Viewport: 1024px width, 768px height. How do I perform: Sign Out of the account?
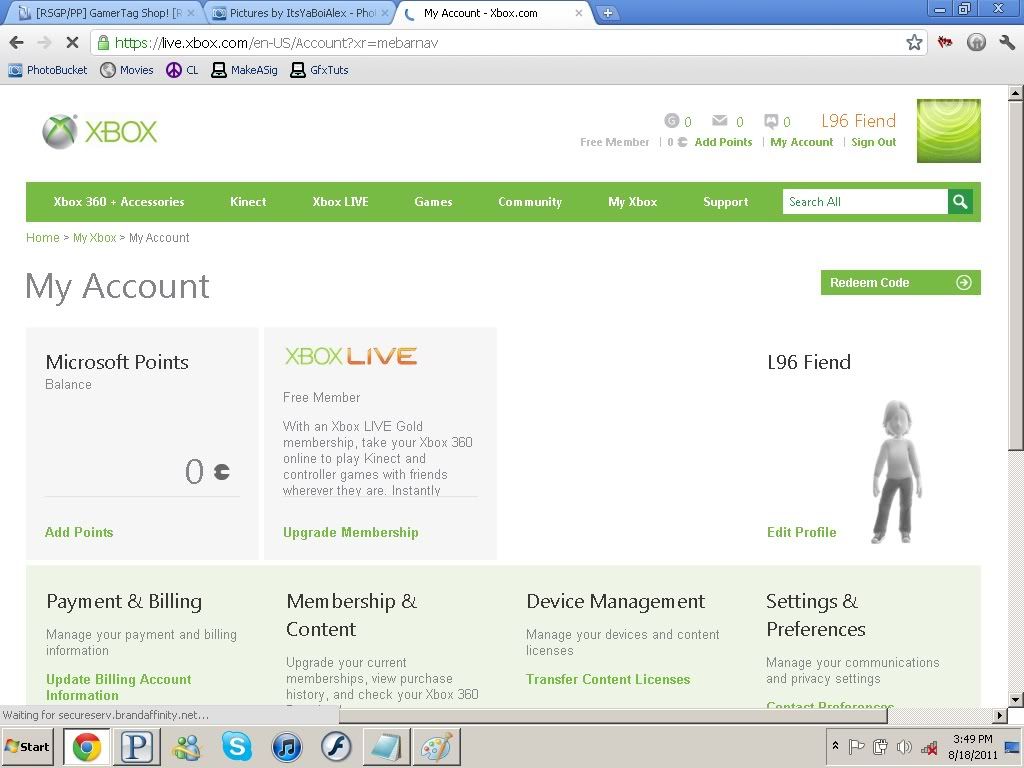[x=873, y=142]
